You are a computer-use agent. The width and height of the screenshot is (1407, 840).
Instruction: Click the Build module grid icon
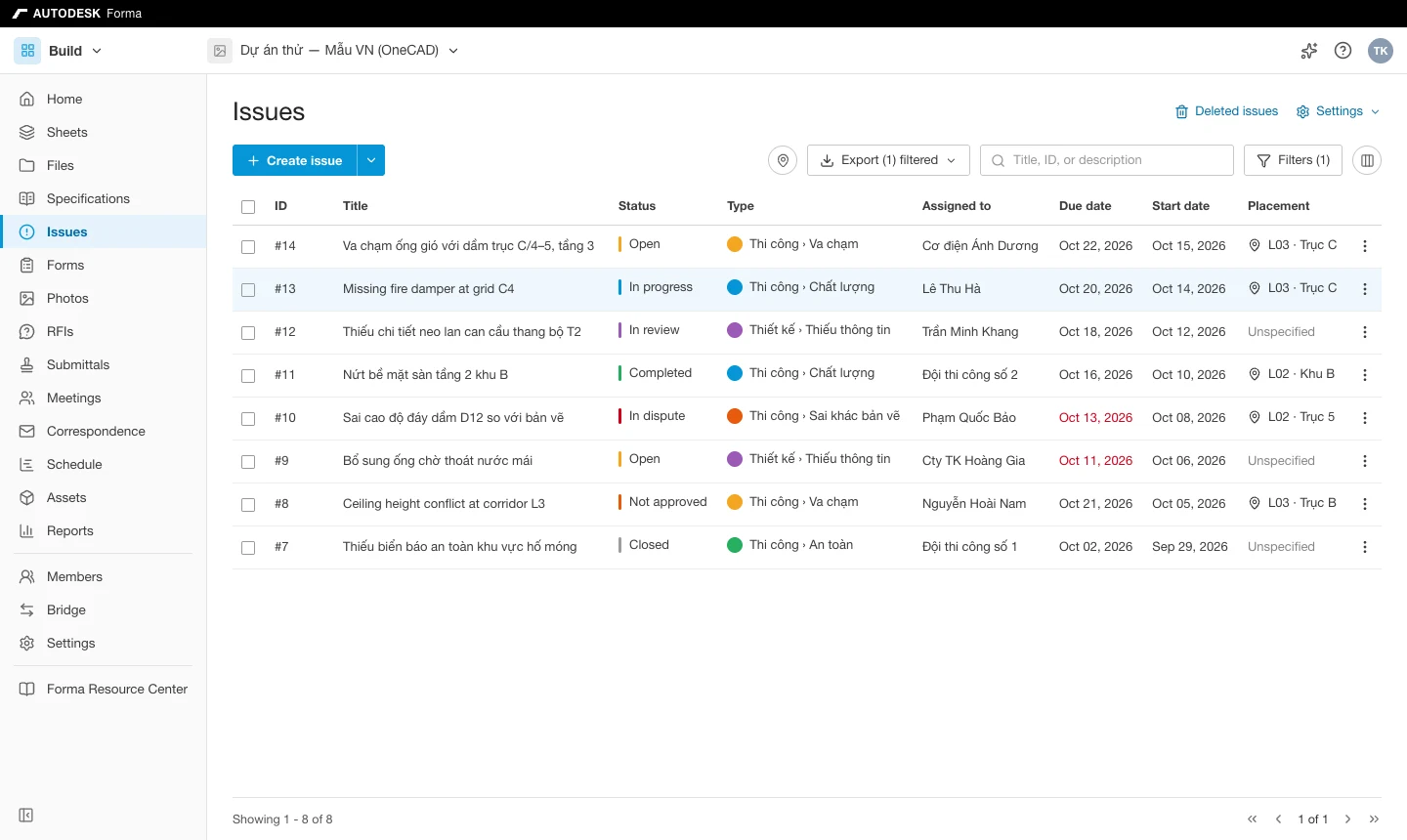tap(27, 51)
